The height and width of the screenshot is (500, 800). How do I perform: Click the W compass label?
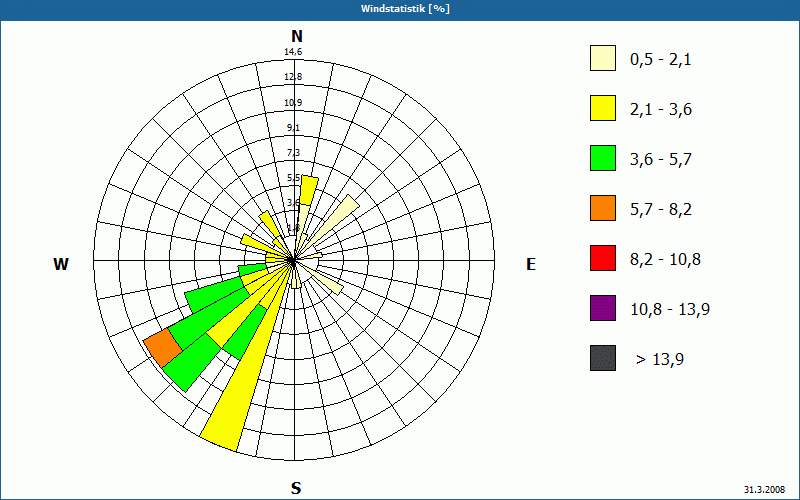tap(61, 264)
